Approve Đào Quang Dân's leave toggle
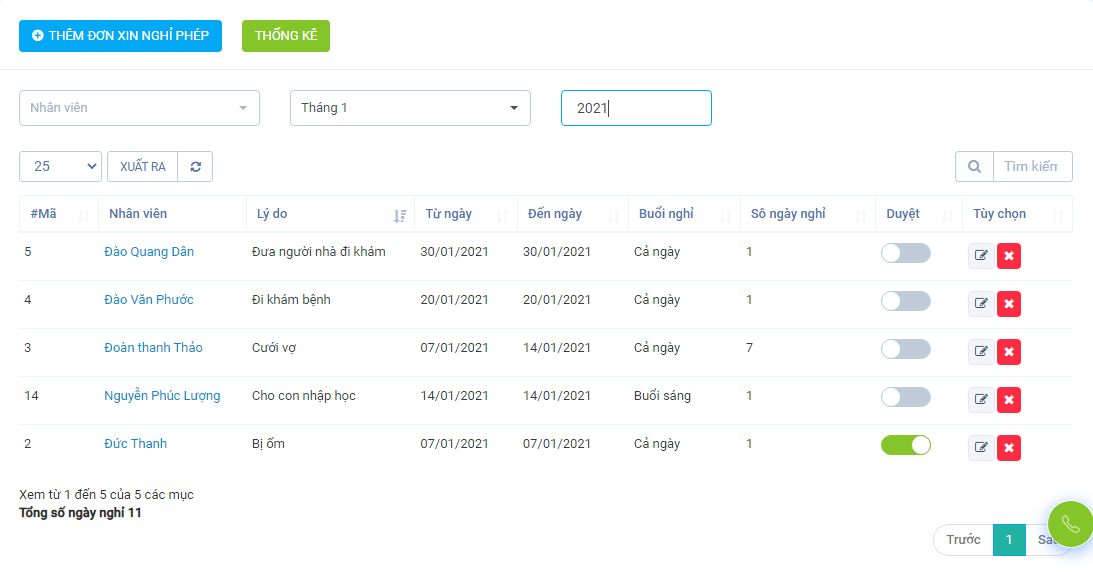The width and height of the screenshot is (1093, 572). (905, 253)
